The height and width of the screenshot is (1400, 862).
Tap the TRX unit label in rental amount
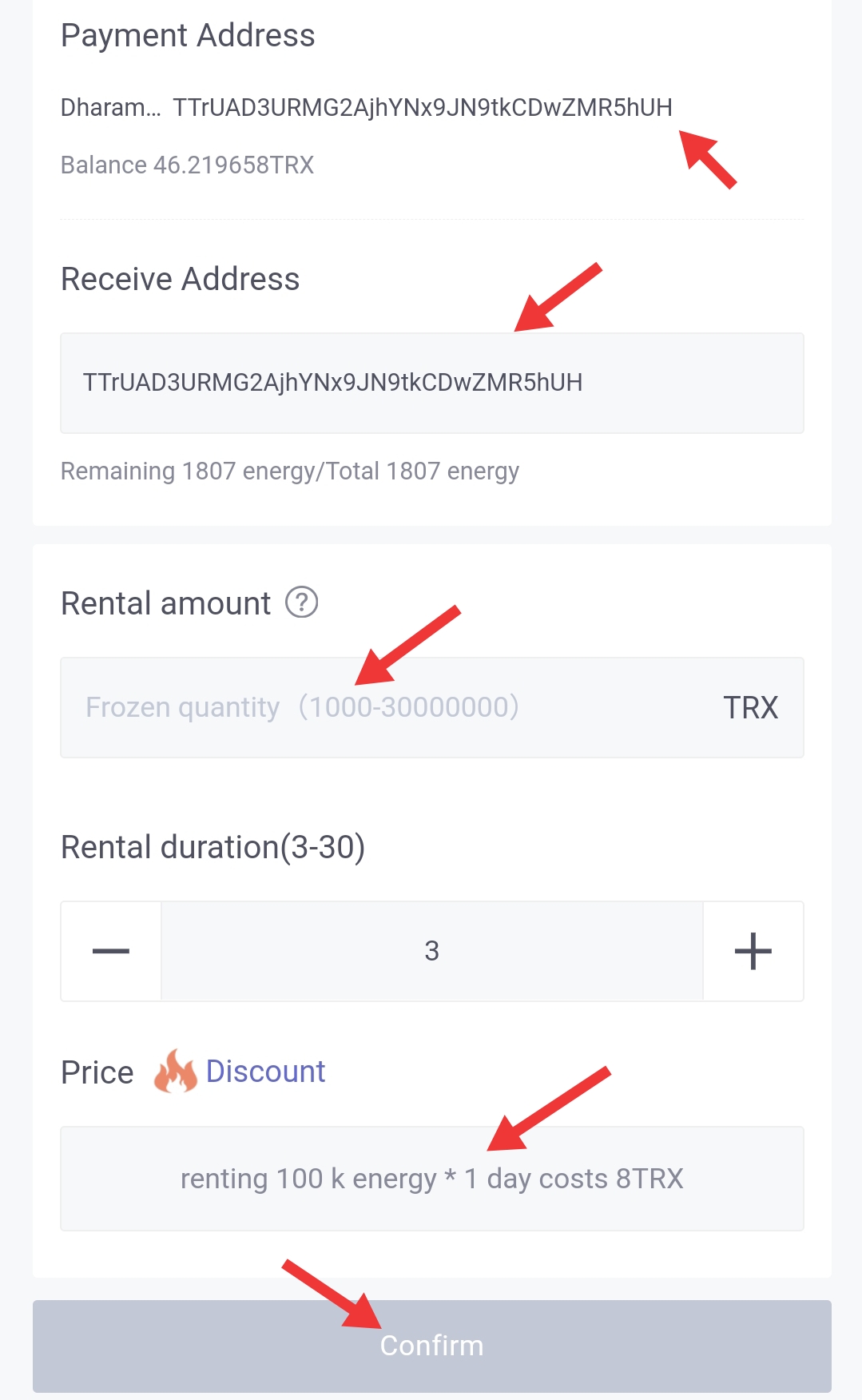pyautogui.click(x=750, y=707)
